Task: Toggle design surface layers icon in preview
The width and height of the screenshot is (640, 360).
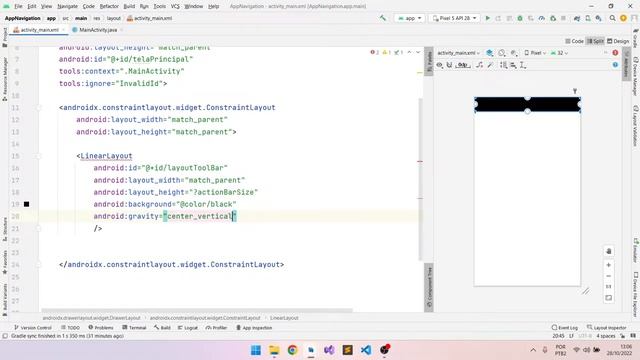Action: click(490, 53)
